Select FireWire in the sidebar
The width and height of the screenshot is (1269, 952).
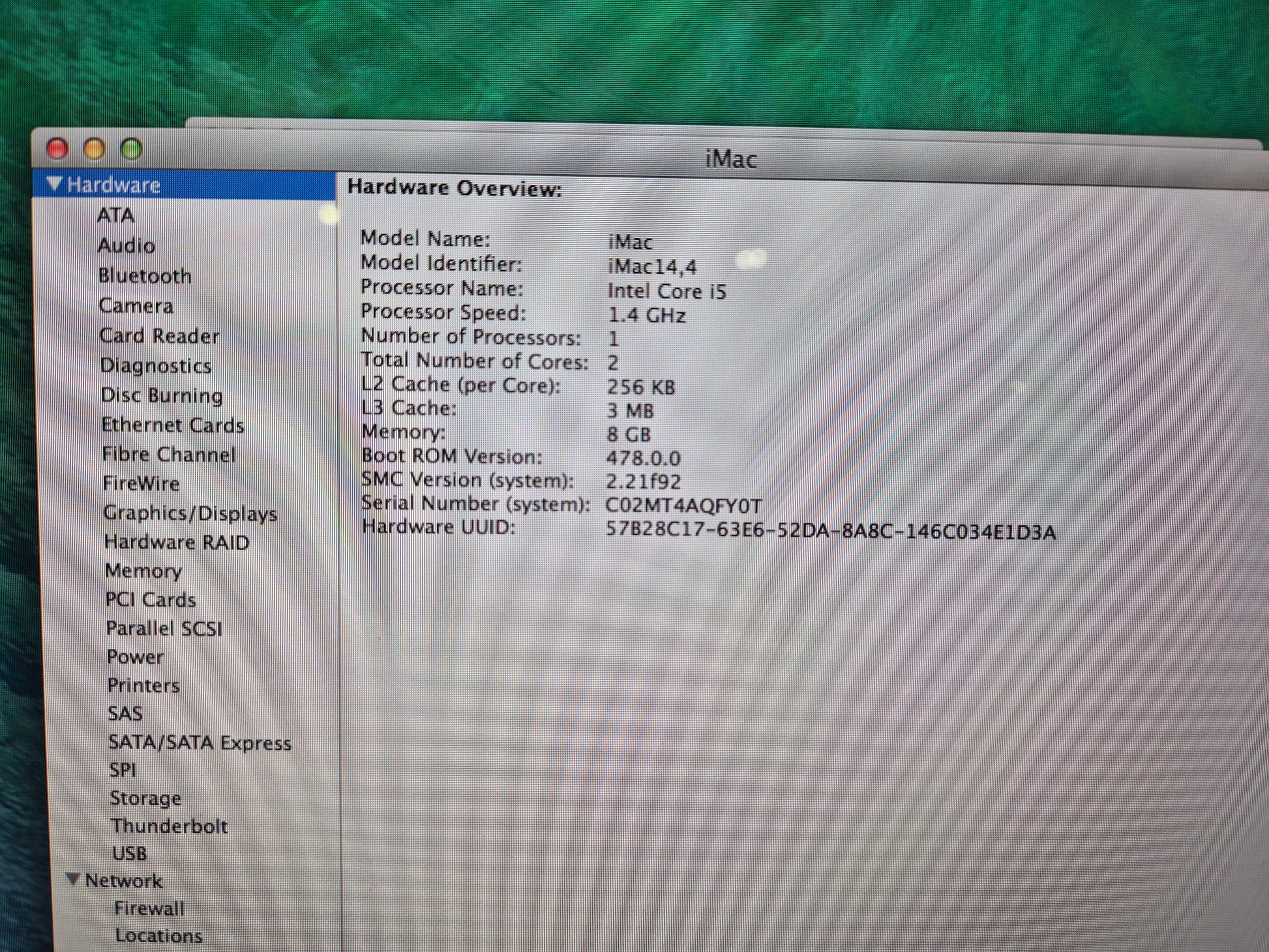coord(142,484)
